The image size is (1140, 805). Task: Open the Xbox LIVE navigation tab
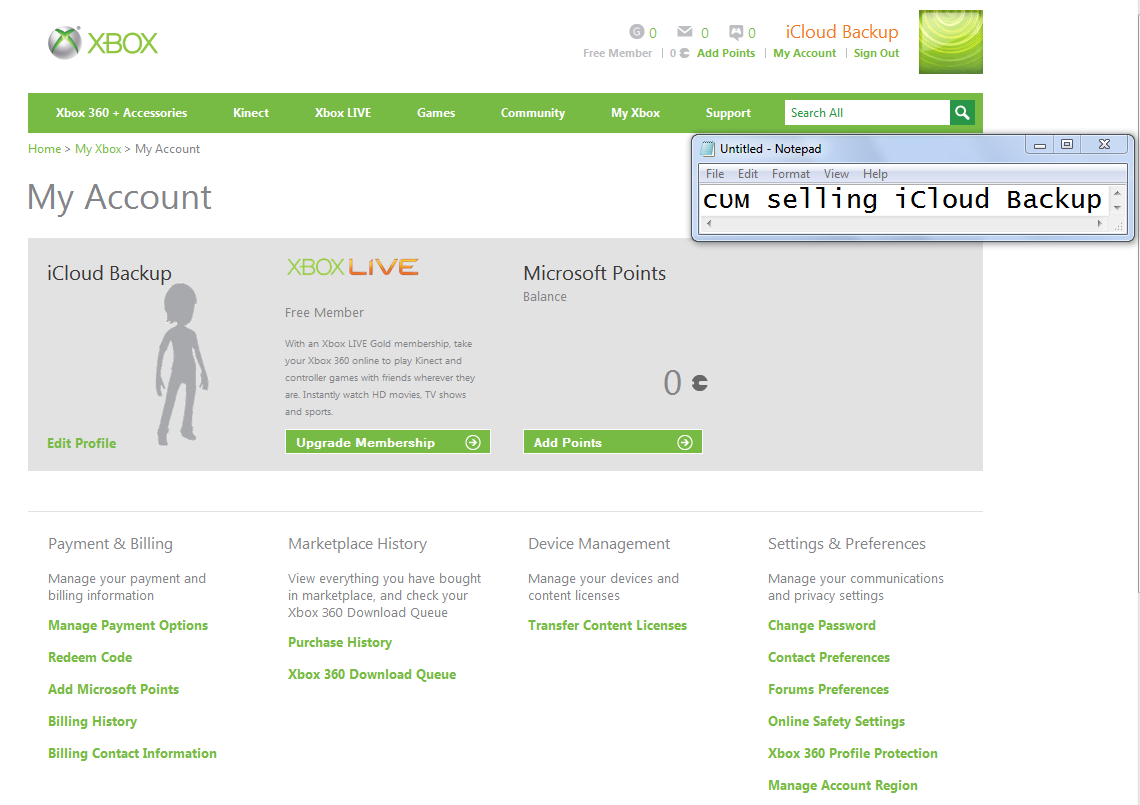tap(343, 113)
